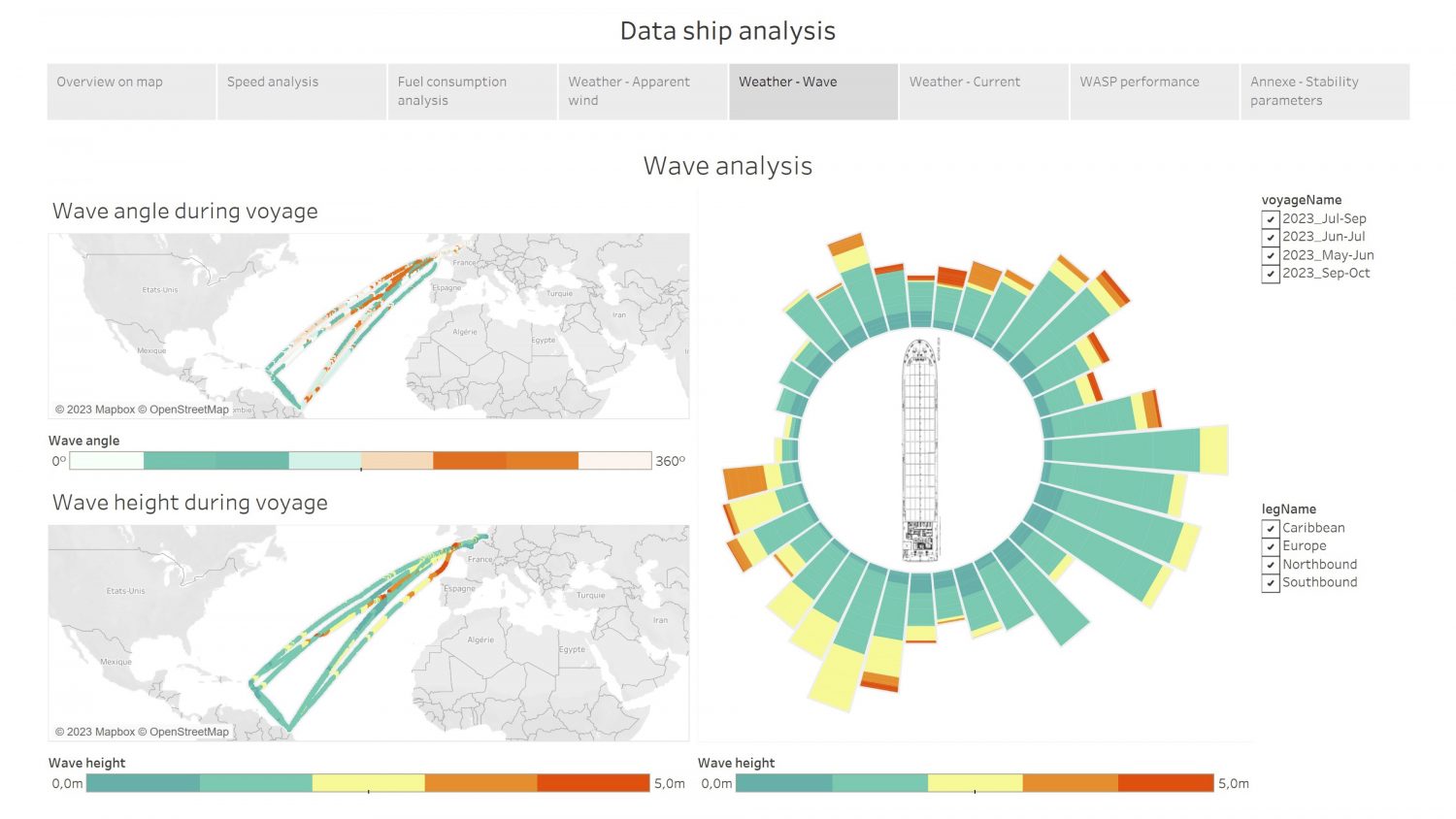Viewport: 1456px width, 819px height.
Task: Disable the Southbound leg checkbox
Action: pos(1270,583)
